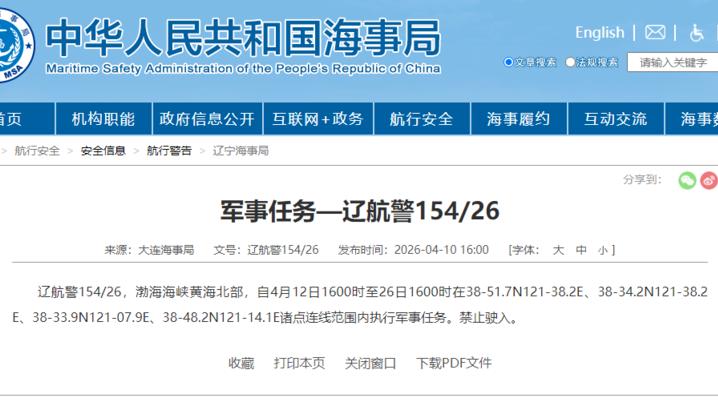Click 打印本页 to print page
Viewport: 718px width, 406px height.
(x=299, y=363)
